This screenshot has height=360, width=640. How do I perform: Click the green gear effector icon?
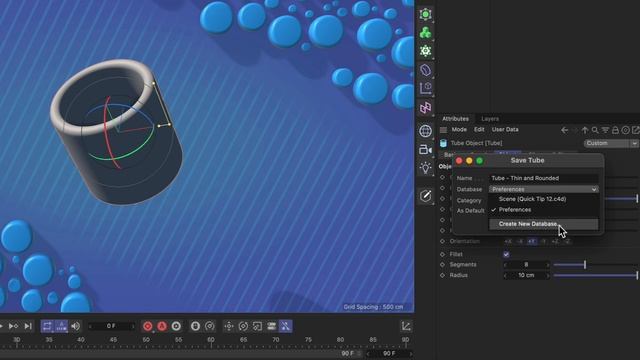click(426, 51)
